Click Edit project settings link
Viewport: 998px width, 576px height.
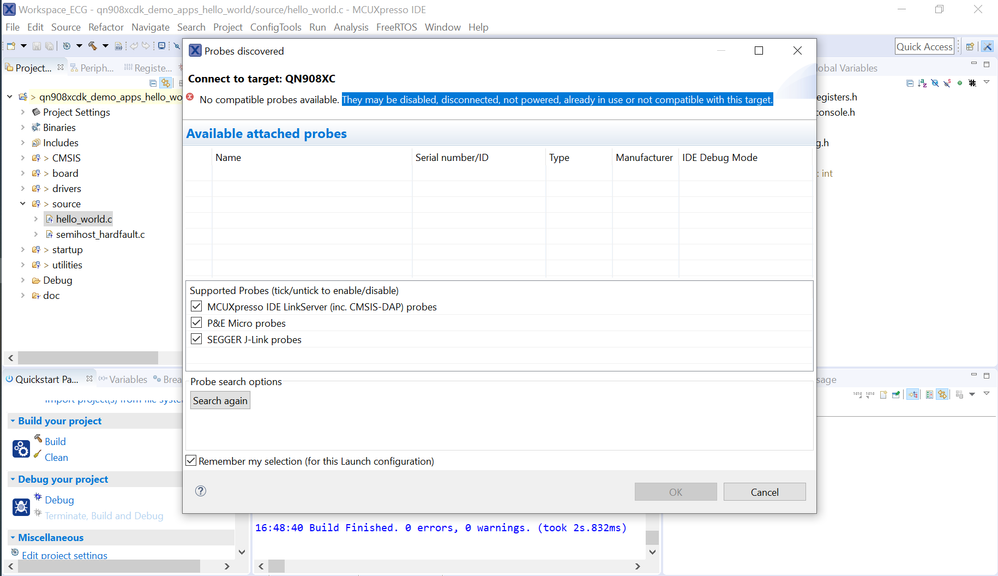[x=64, y=555]
